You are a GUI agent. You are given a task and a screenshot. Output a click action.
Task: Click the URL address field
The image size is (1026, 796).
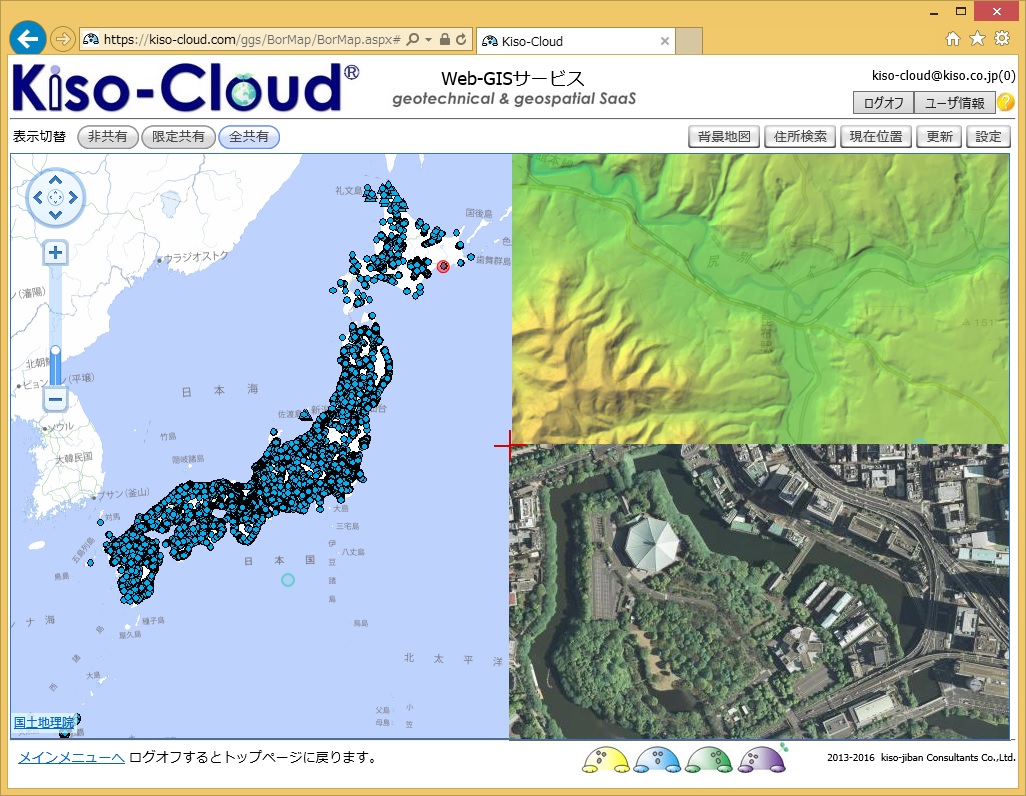tap(251, 39)
